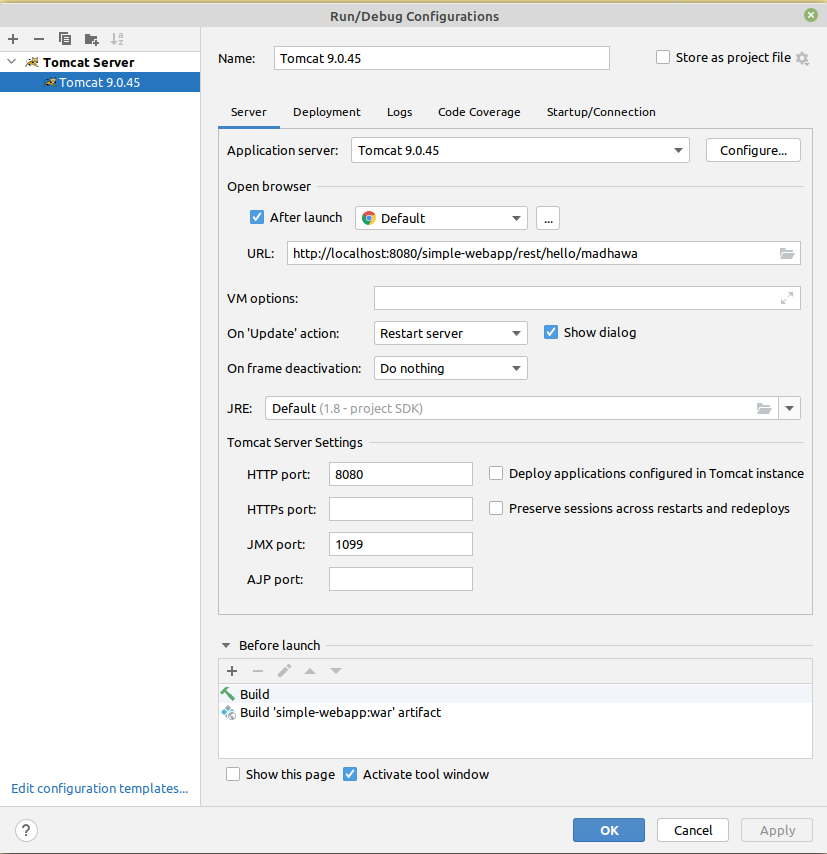
Task: Toggle the Show dialog checkbox
Action: coord(551,332)
